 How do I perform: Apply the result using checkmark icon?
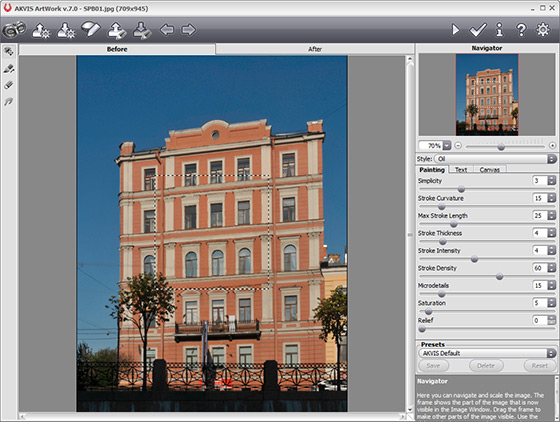coord(478,30)
